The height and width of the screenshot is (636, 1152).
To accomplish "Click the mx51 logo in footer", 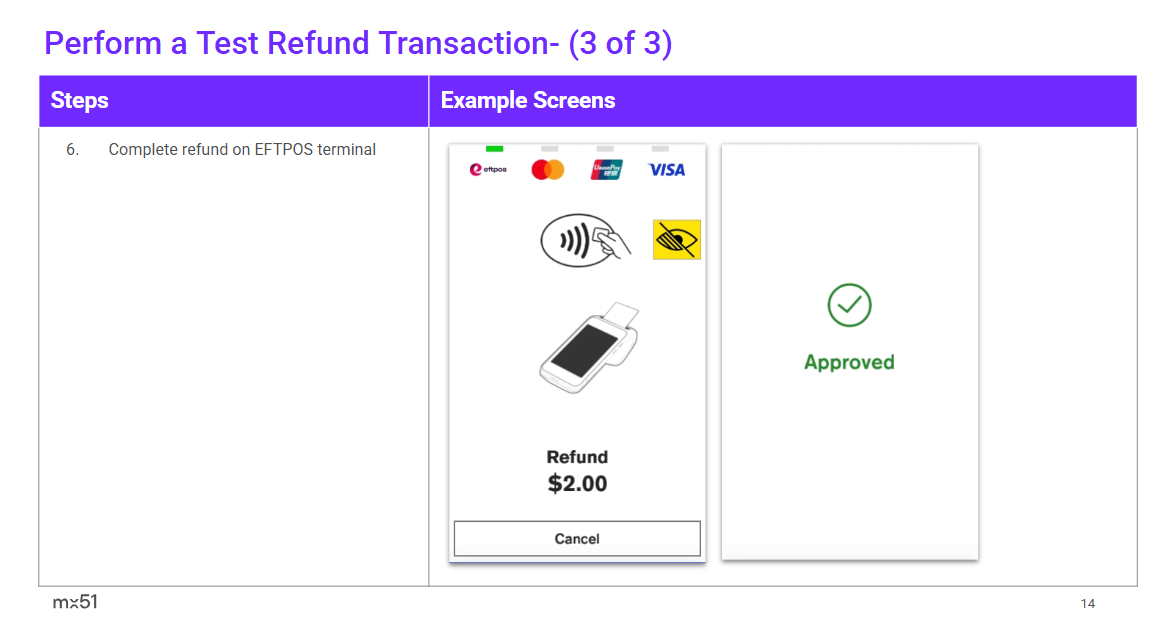I will tap(75, 602).
